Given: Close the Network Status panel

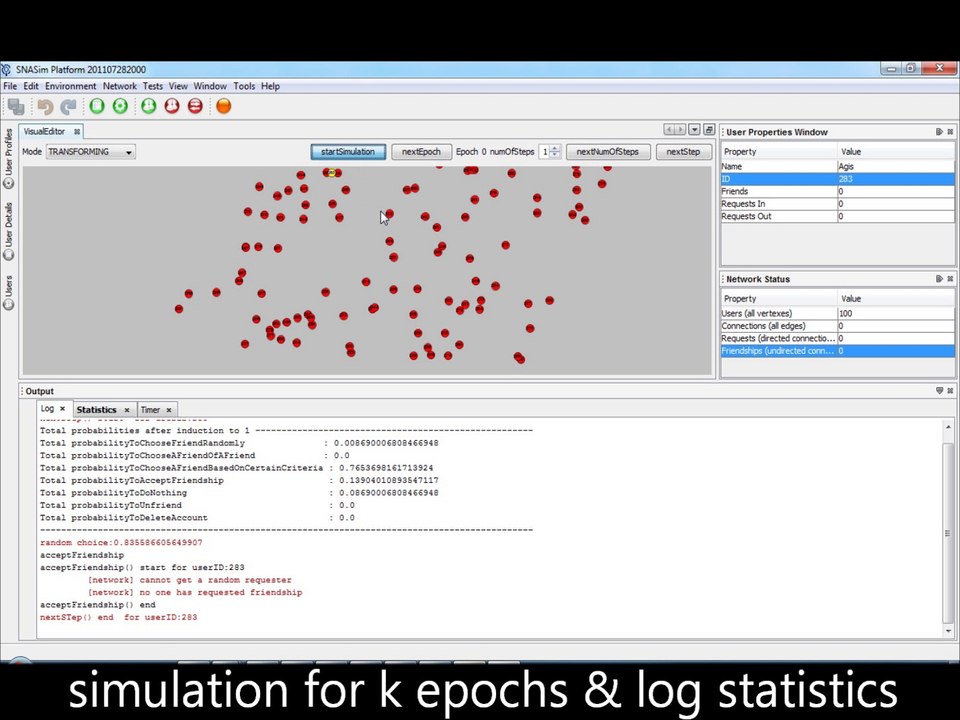Looking at the screenshot, I should (950, 279).
